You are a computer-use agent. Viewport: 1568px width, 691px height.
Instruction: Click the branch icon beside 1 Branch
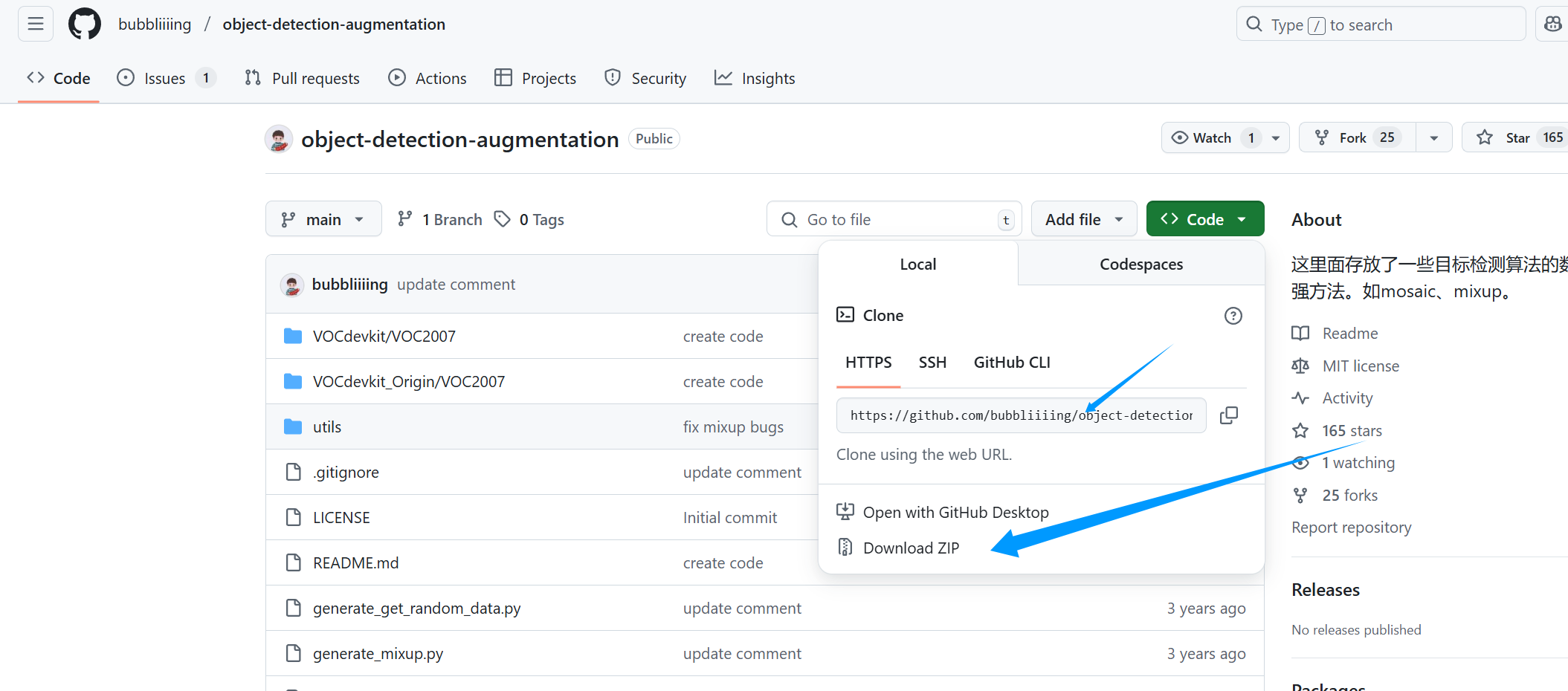(404, 219)
